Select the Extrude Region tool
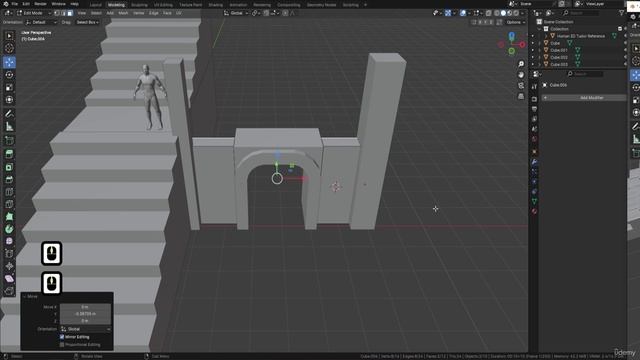 tap(9, 154)
